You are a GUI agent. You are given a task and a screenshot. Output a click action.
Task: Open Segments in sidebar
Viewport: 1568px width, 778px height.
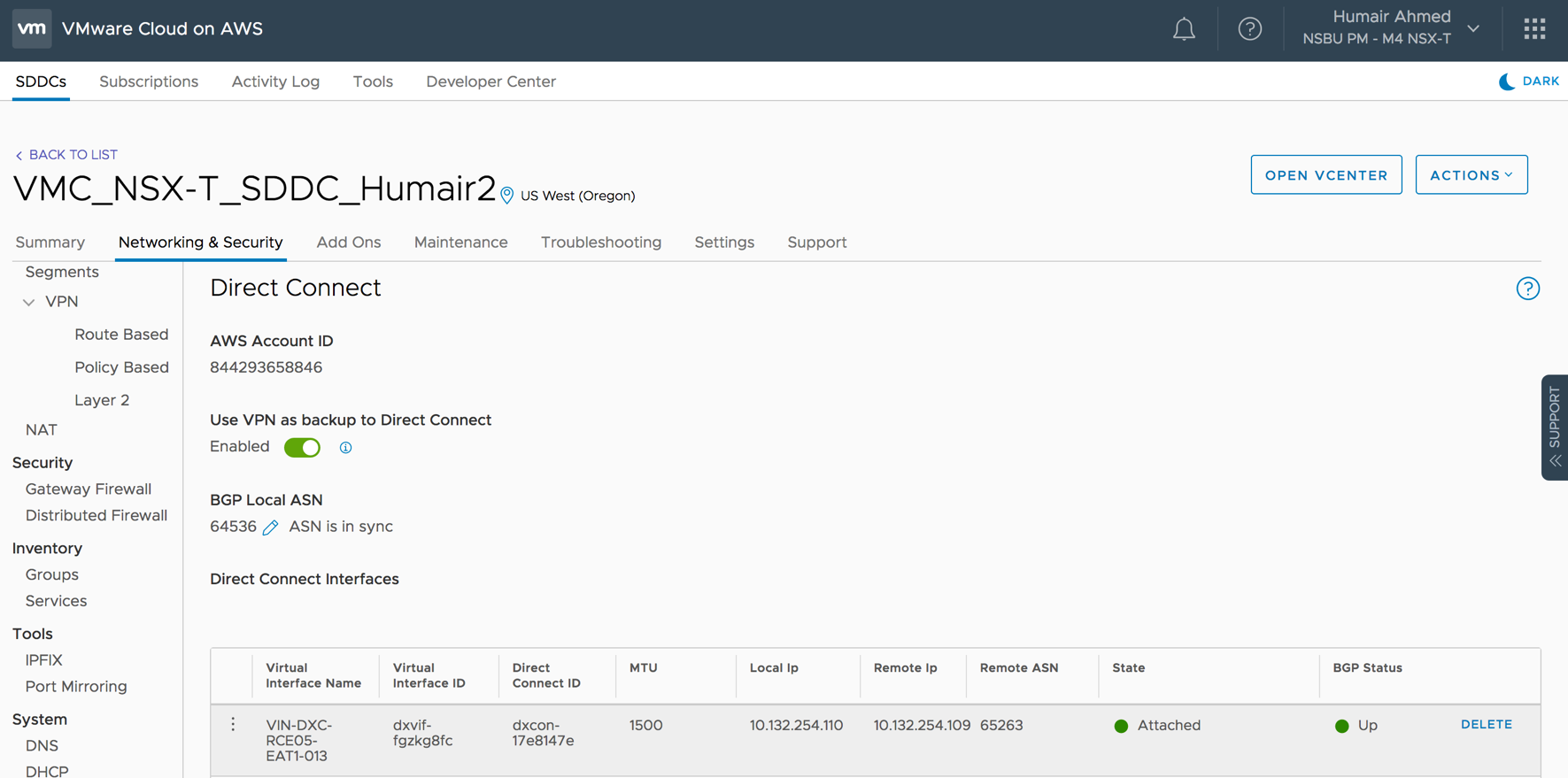click(62, 273)
